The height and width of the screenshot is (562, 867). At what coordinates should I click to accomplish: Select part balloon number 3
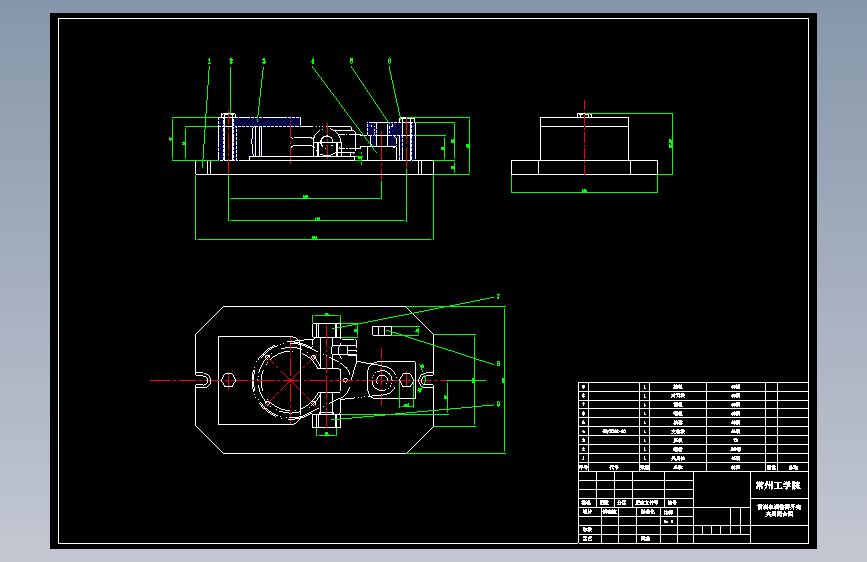[263, 61]
